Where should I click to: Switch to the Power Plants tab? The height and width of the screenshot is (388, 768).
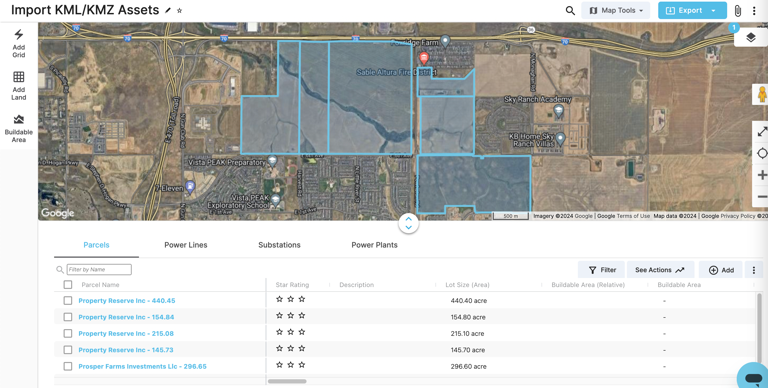pyautogui.click(x=374, y=245)
